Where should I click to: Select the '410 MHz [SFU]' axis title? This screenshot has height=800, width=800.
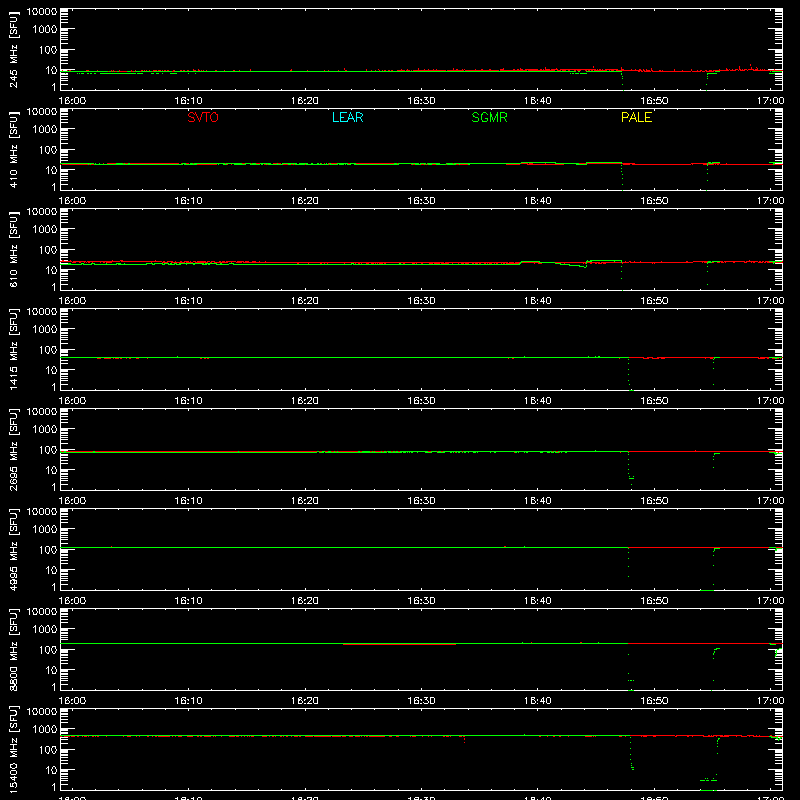[x=13, y=149]
